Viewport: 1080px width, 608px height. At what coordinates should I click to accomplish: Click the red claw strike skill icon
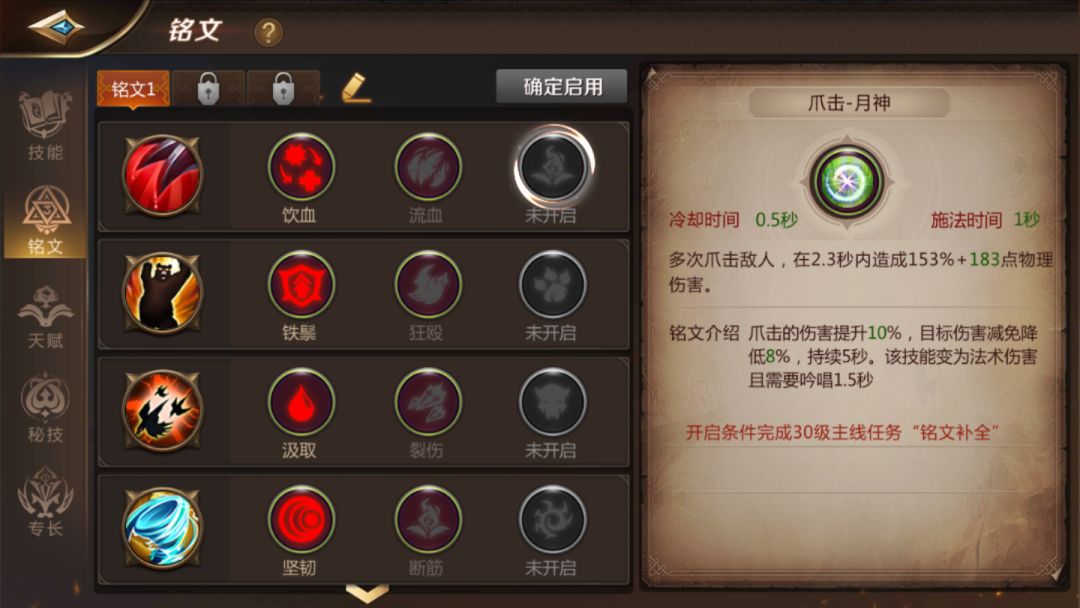[x=163, y=175]
